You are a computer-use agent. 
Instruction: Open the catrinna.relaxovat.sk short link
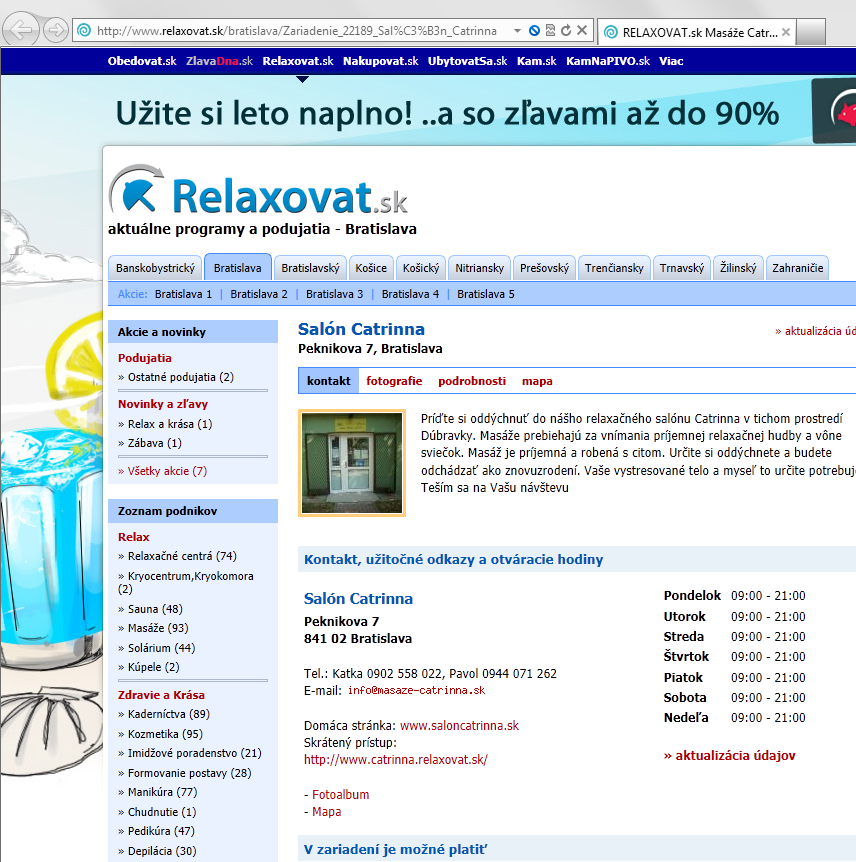coord(396,760)
